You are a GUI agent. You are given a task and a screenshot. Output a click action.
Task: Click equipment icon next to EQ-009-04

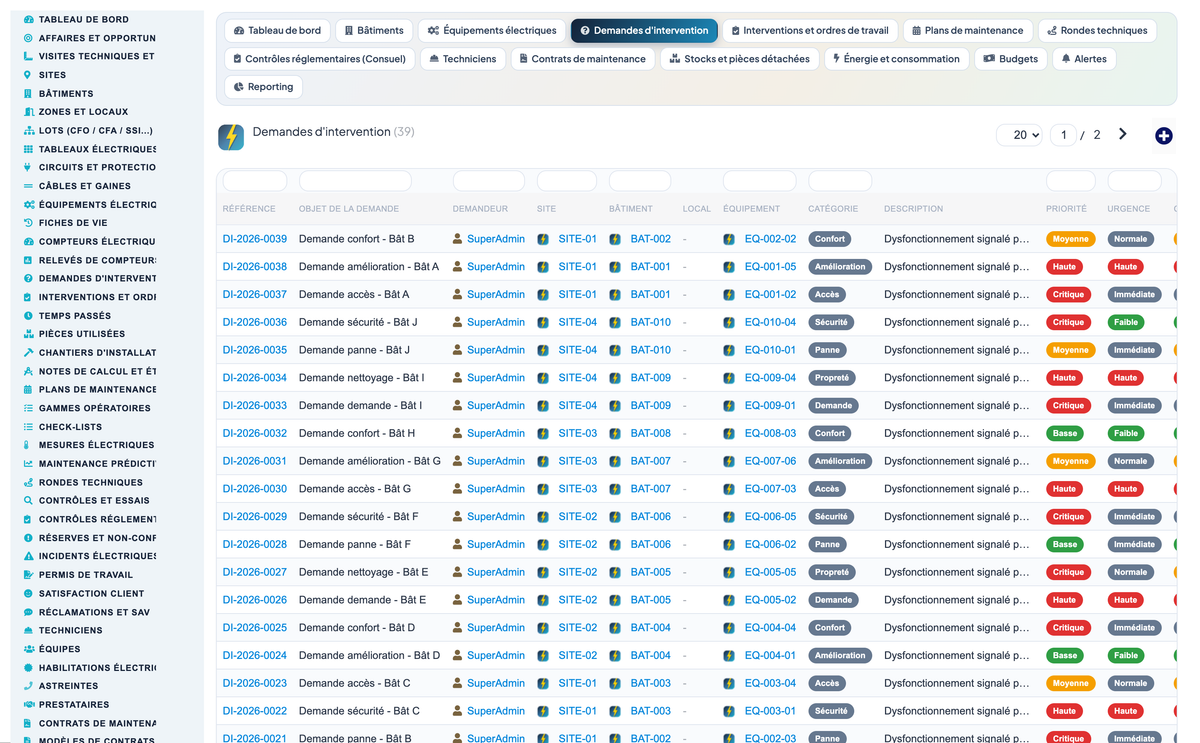coord(729,378)
